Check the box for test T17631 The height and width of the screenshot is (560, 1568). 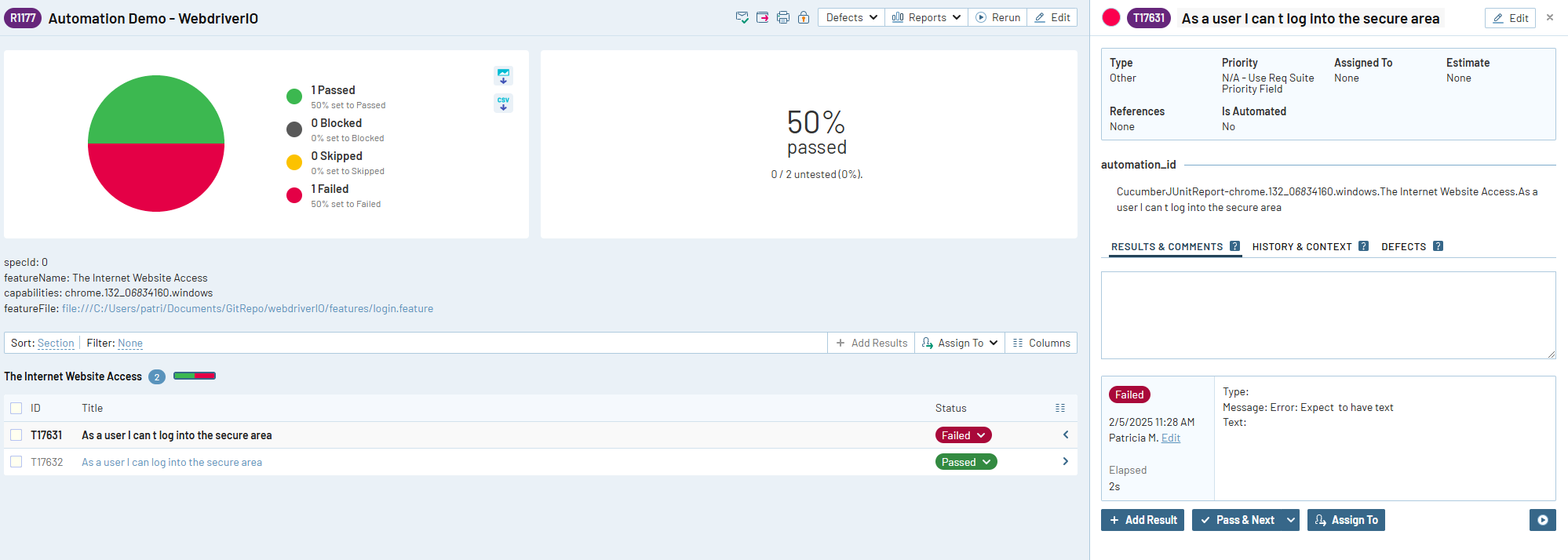click(x=16, y=435)
